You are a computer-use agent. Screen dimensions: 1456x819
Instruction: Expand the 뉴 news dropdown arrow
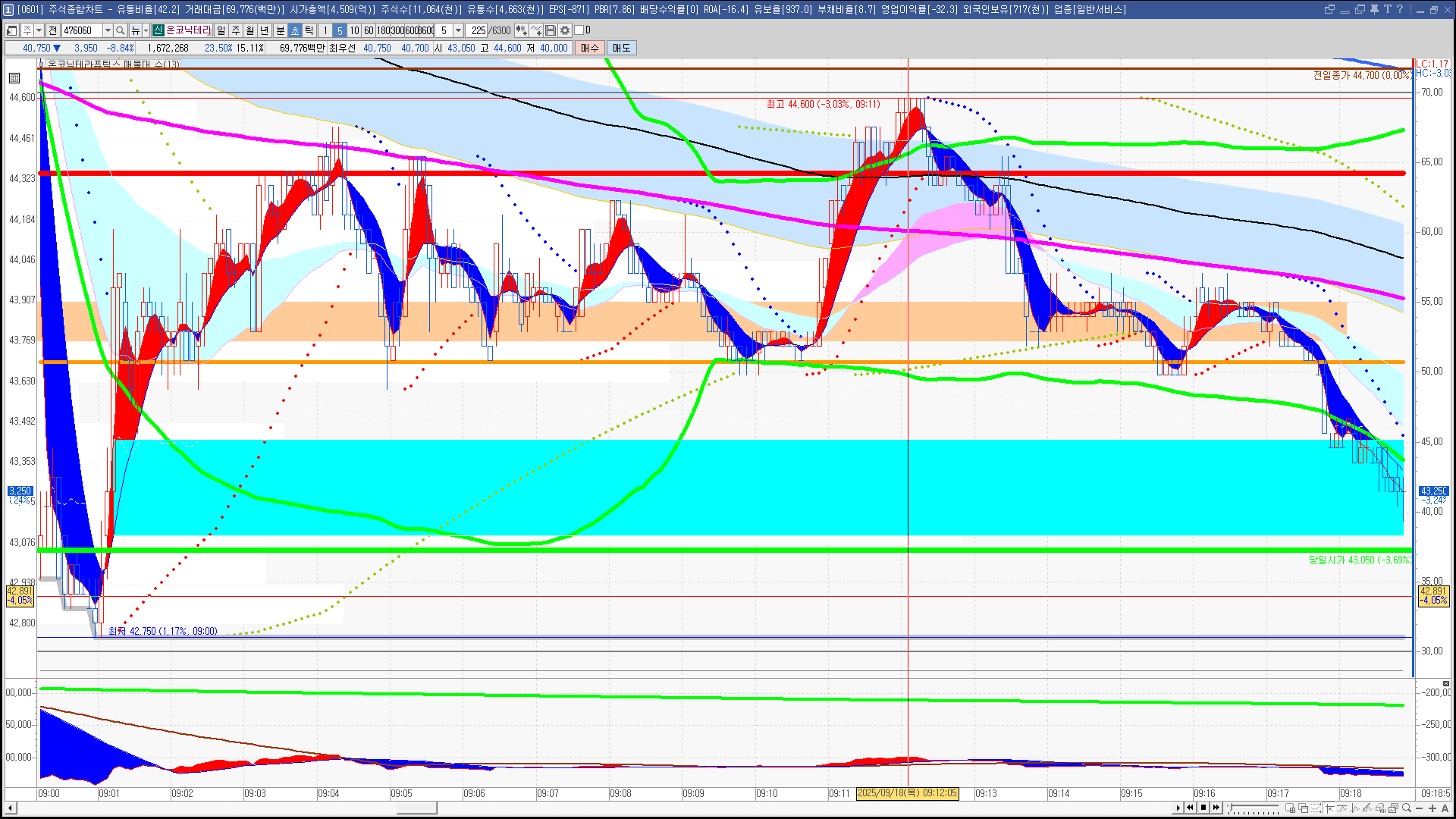coord(146,30)
